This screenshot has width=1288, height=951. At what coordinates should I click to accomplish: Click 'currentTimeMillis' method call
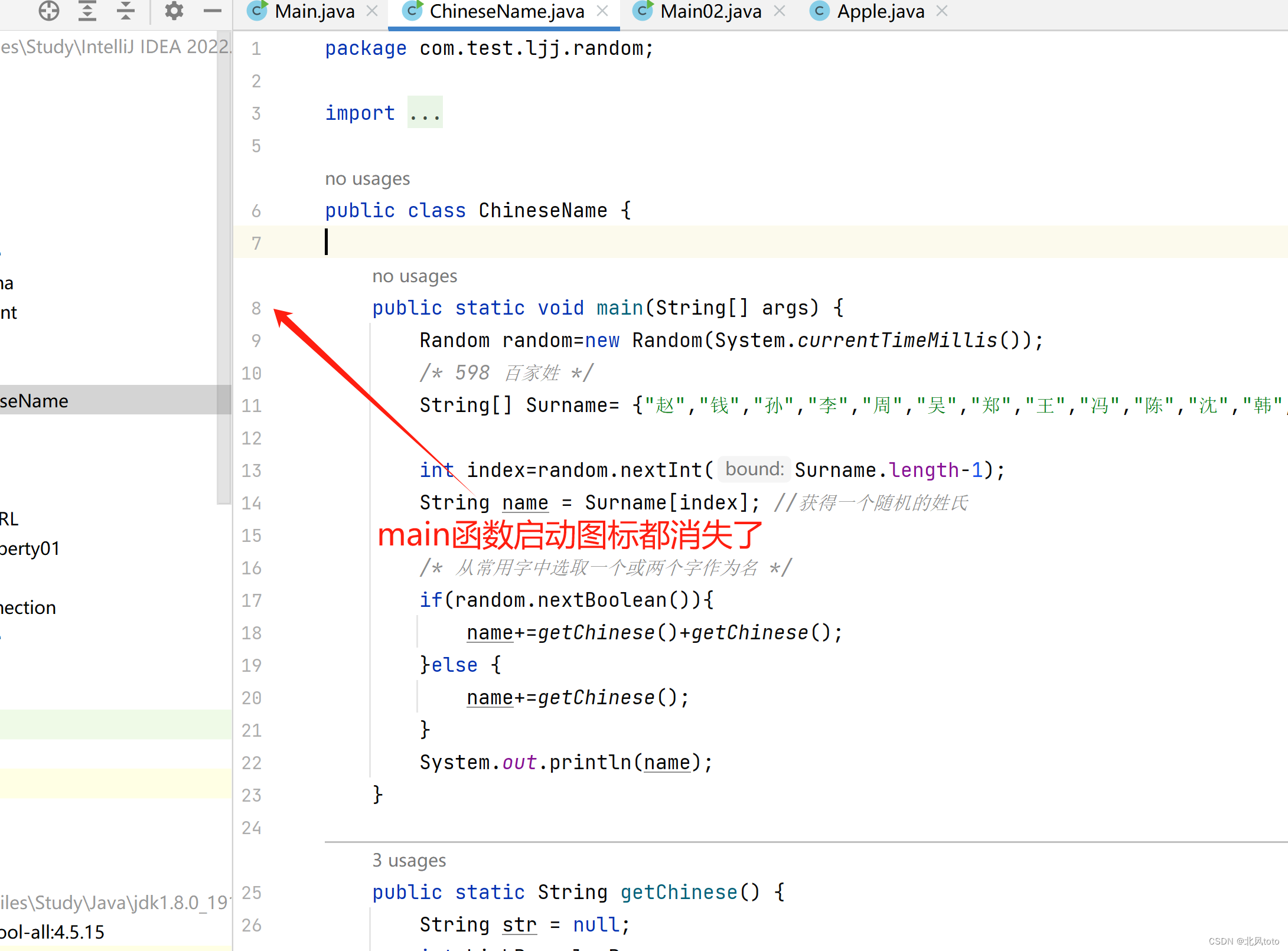897,340
